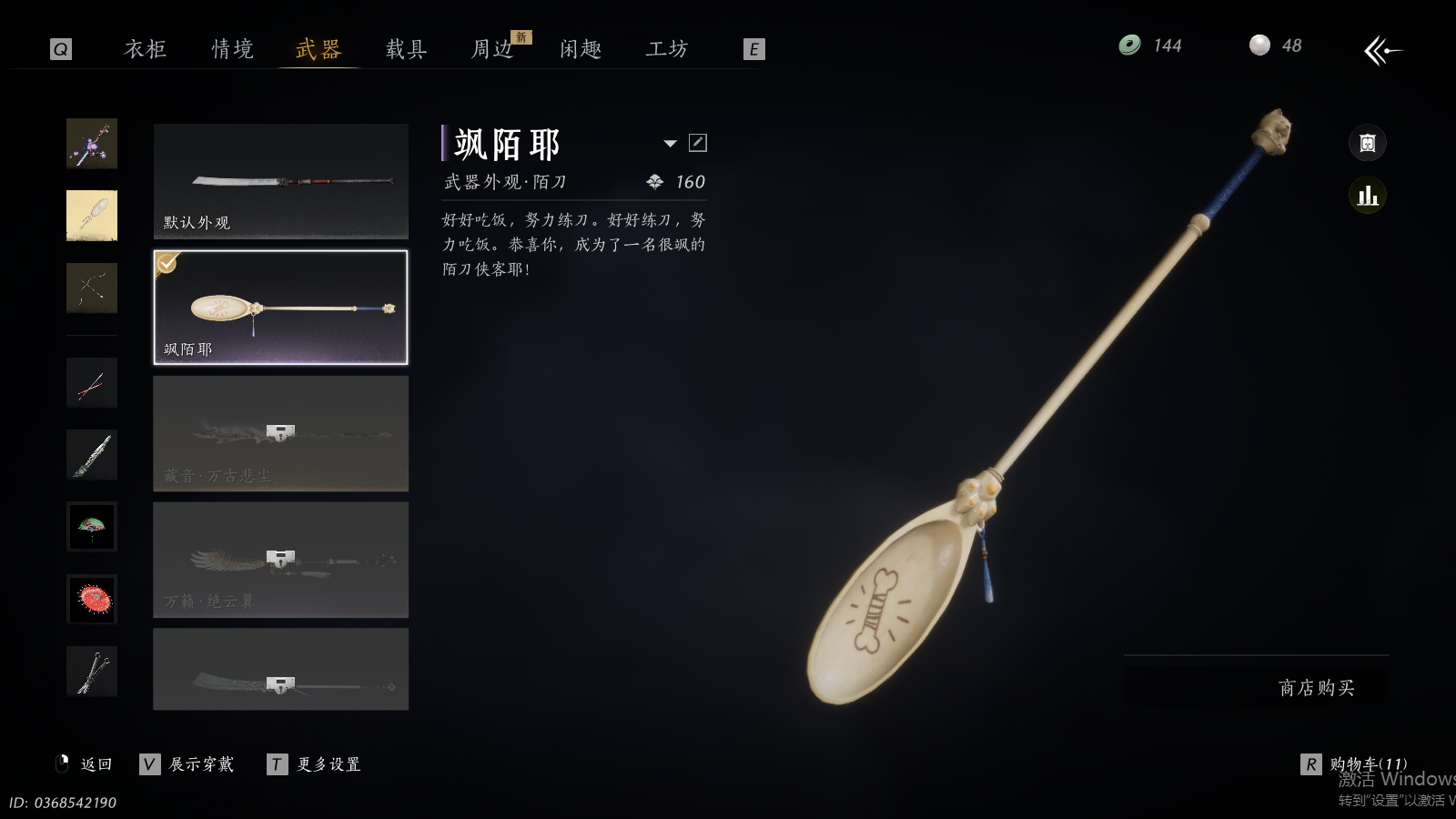Open the wardrobe preview icon beside weapon
Screen dimensions: 1456x819
(x=1367, y=143)
